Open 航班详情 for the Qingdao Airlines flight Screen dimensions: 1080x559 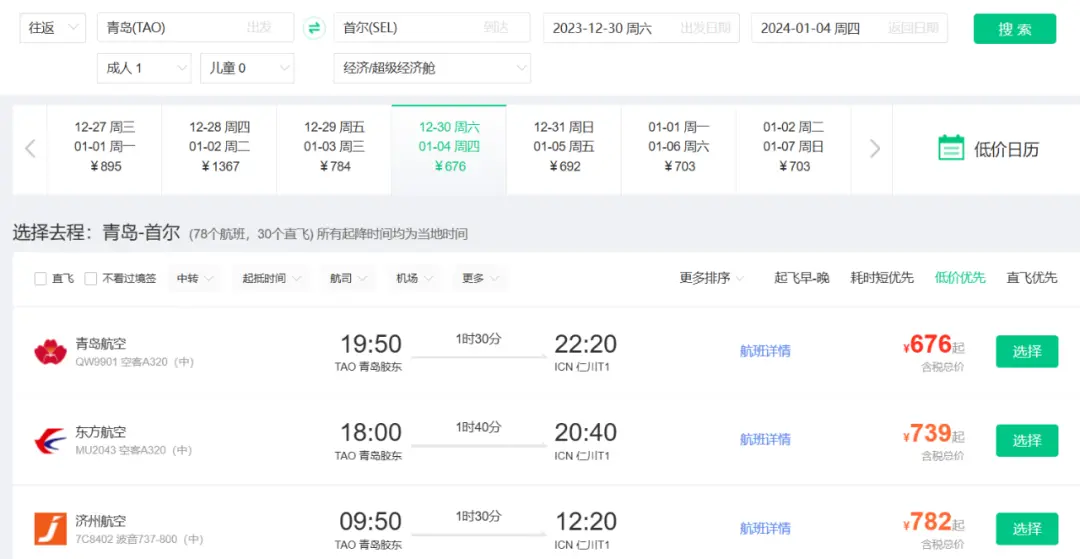[x=765, y=351]
